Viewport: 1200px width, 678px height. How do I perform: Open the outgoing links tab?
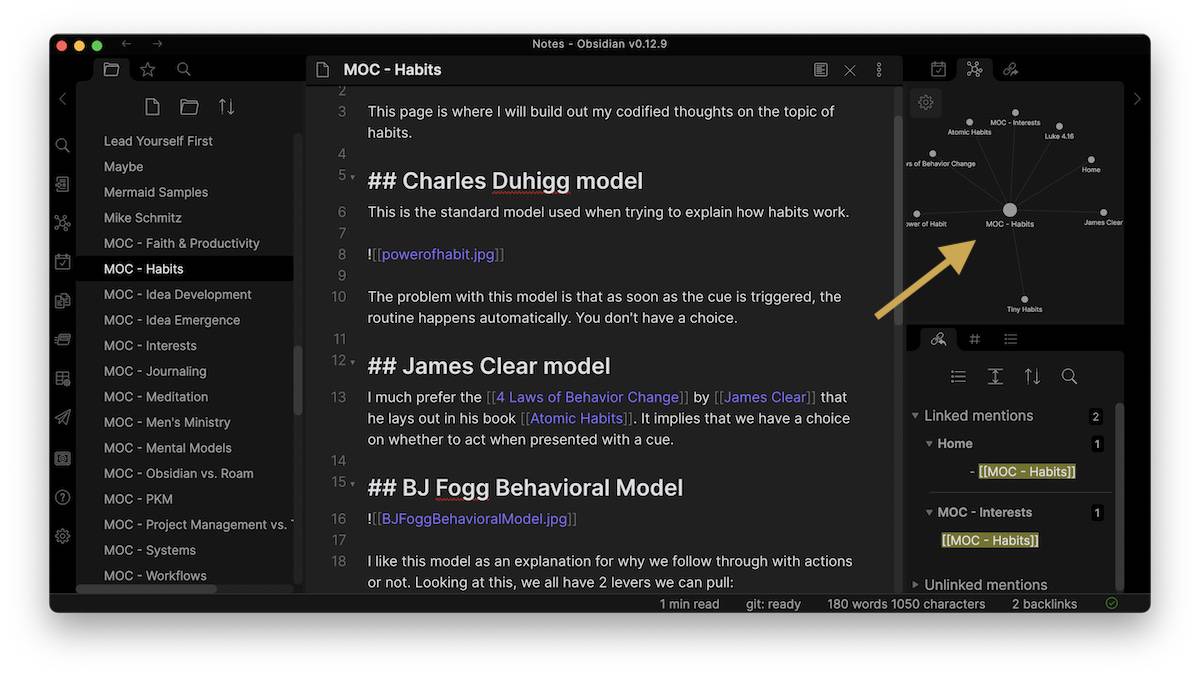pyautogui.click(x=1011, y=69)
